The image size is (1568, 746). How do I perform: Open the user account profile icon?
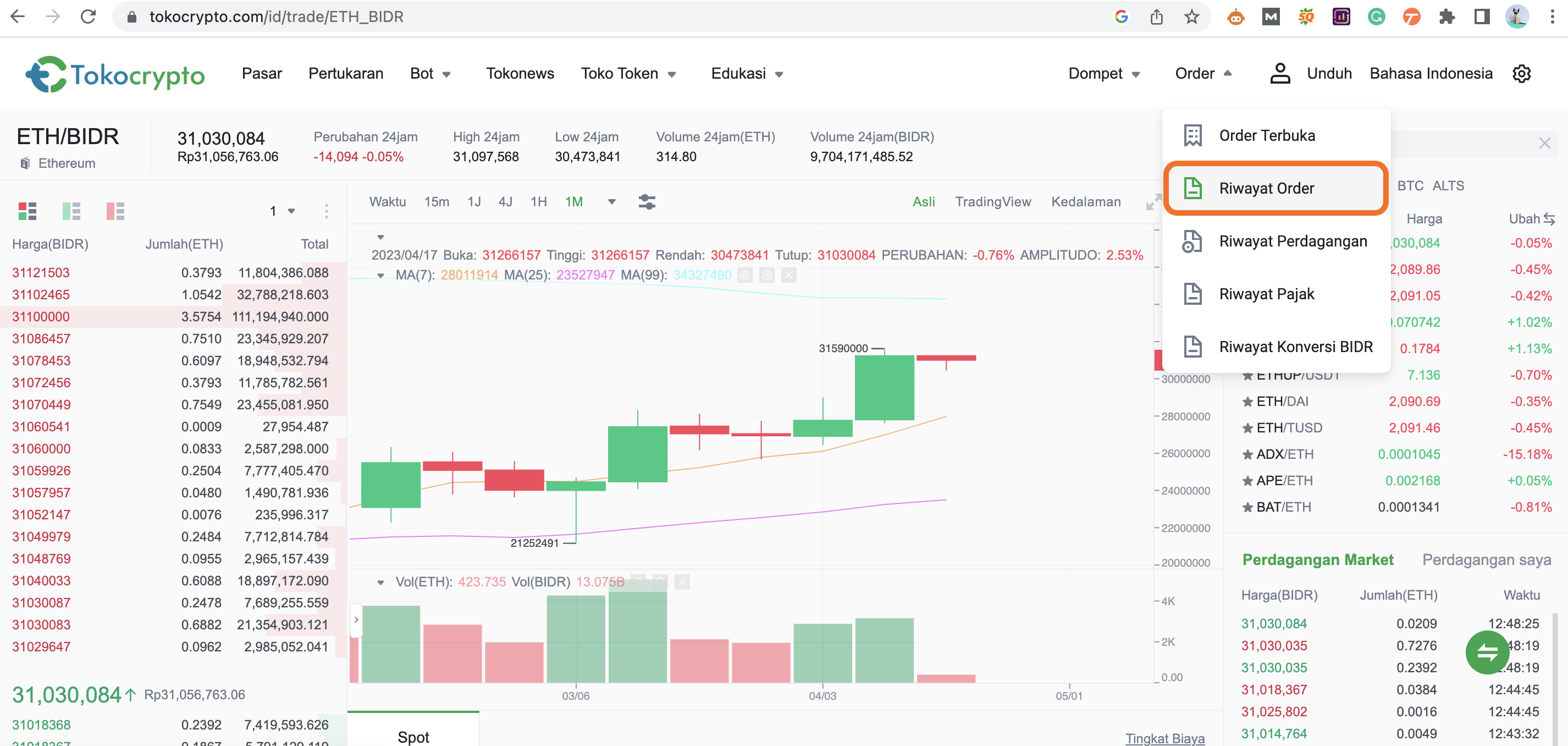click(1280, 74)
